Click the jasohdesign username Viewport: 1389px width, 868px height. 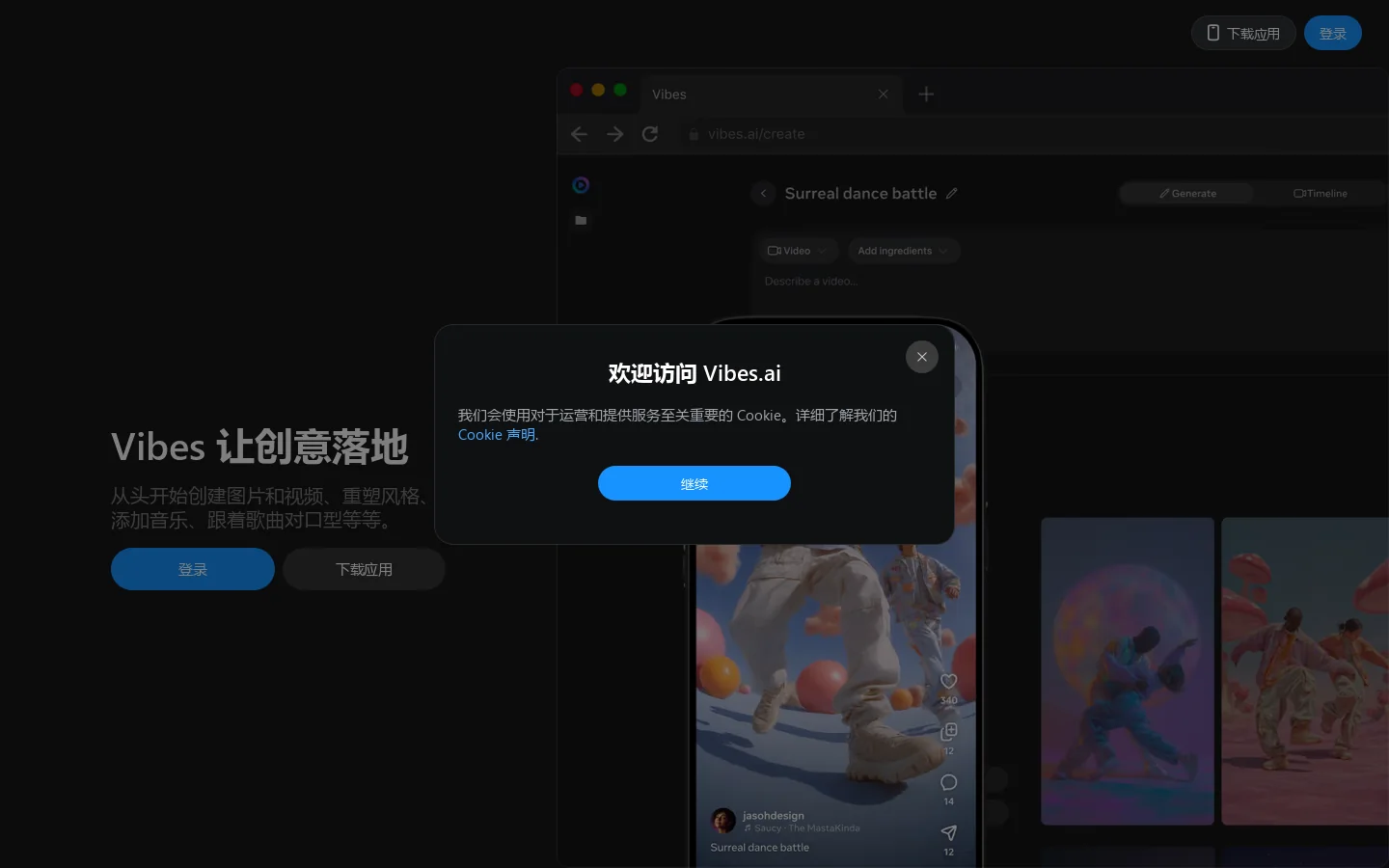point(774,815)
